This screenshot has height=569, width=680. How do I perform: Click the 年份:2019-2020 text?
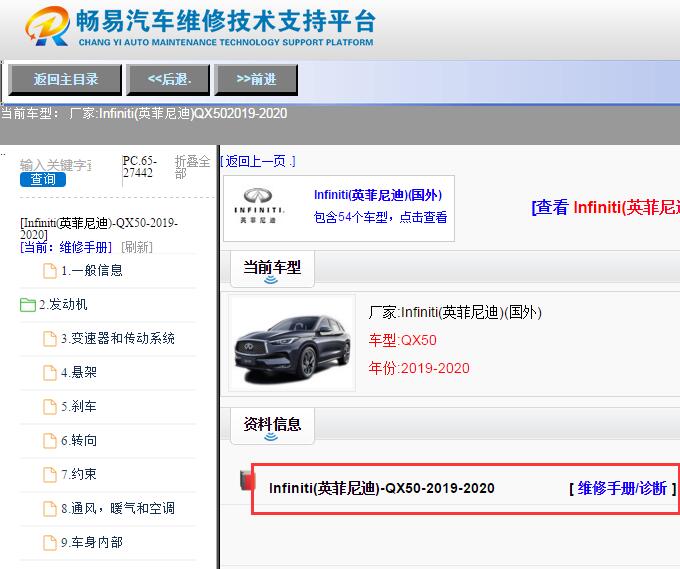tap(419, 368)
